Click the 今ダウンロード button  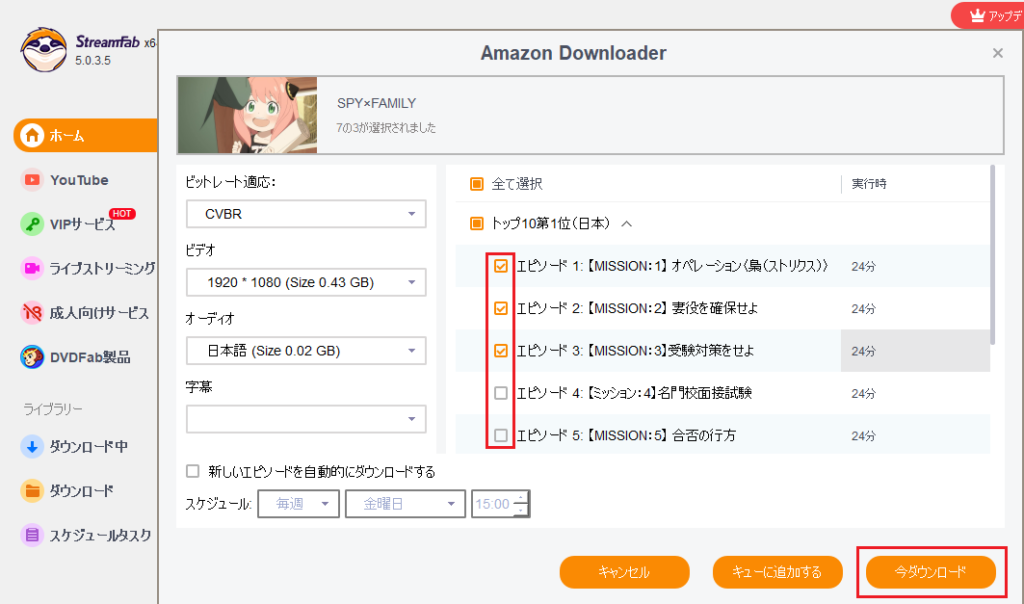931,572
